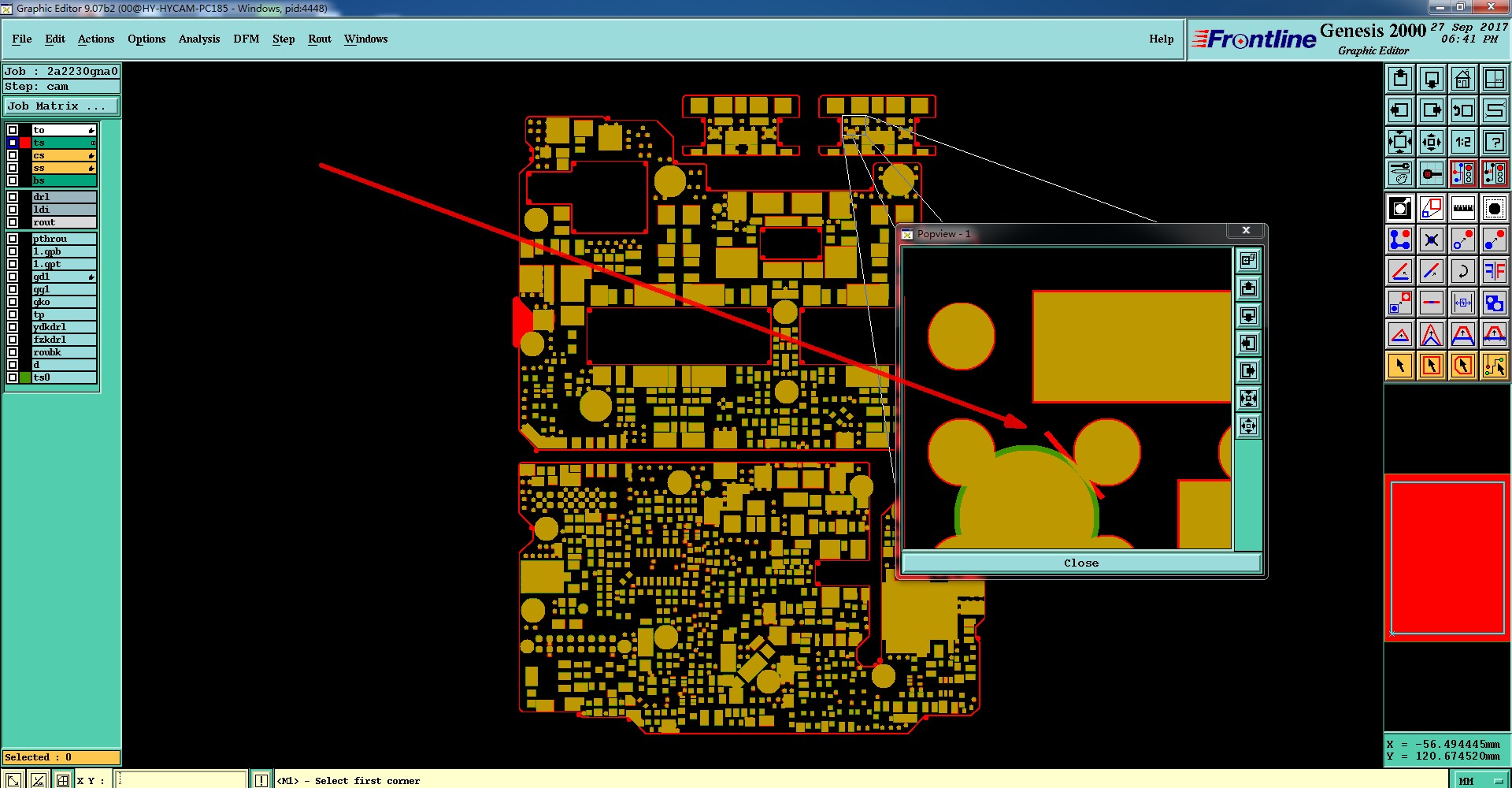Click the red overview thumbnail panel
This screenshot has height=788, width=1512.
(x=1447, y=558)
